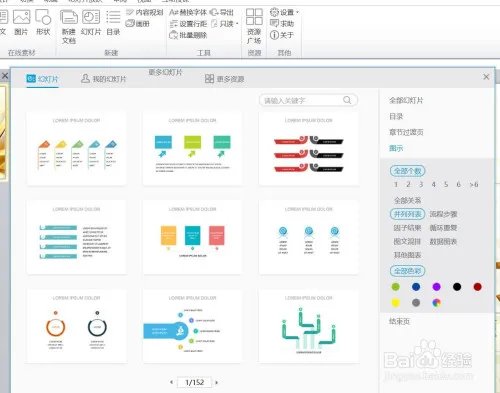Click the 幻灯片 ribbon icon in the 新建 group
Image resolution: width=500 pixels, height=393 pixels.
coord(91,23)
